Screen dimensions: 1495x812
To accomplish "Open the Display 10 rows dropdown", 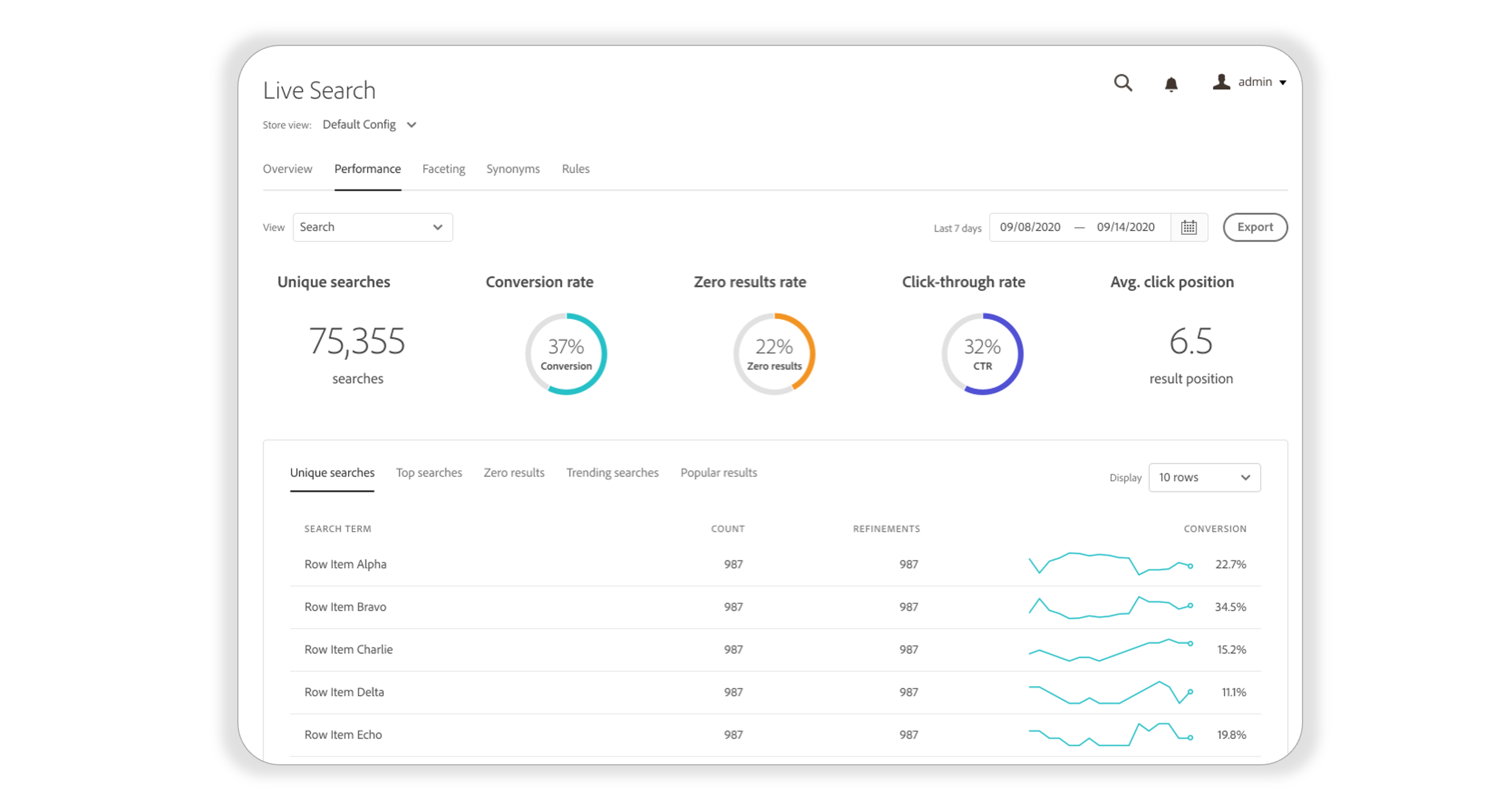I will pyautogui.click(x=1203, y=477).
